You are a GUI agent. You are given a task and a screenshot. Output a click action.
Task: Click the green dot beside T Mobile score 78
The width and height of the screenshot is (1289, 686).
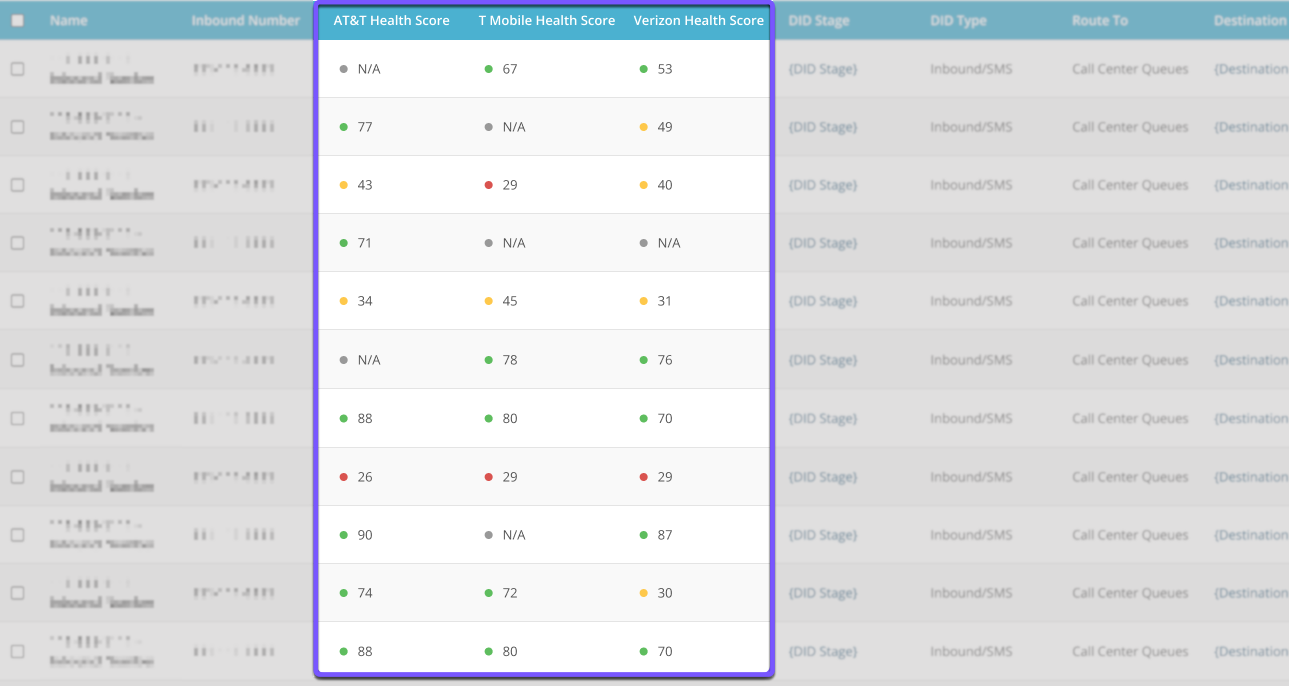488,360
